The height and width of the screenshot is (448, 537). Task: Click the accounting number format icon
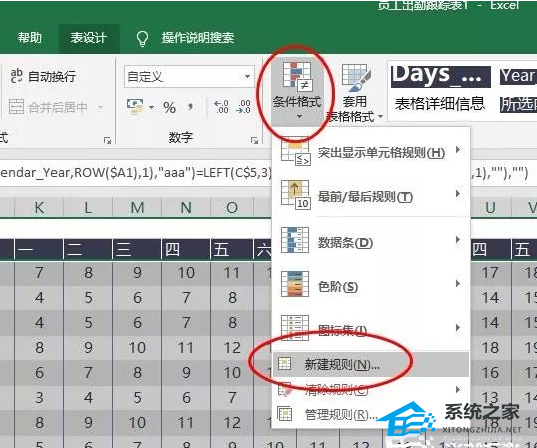click(135, 107)
